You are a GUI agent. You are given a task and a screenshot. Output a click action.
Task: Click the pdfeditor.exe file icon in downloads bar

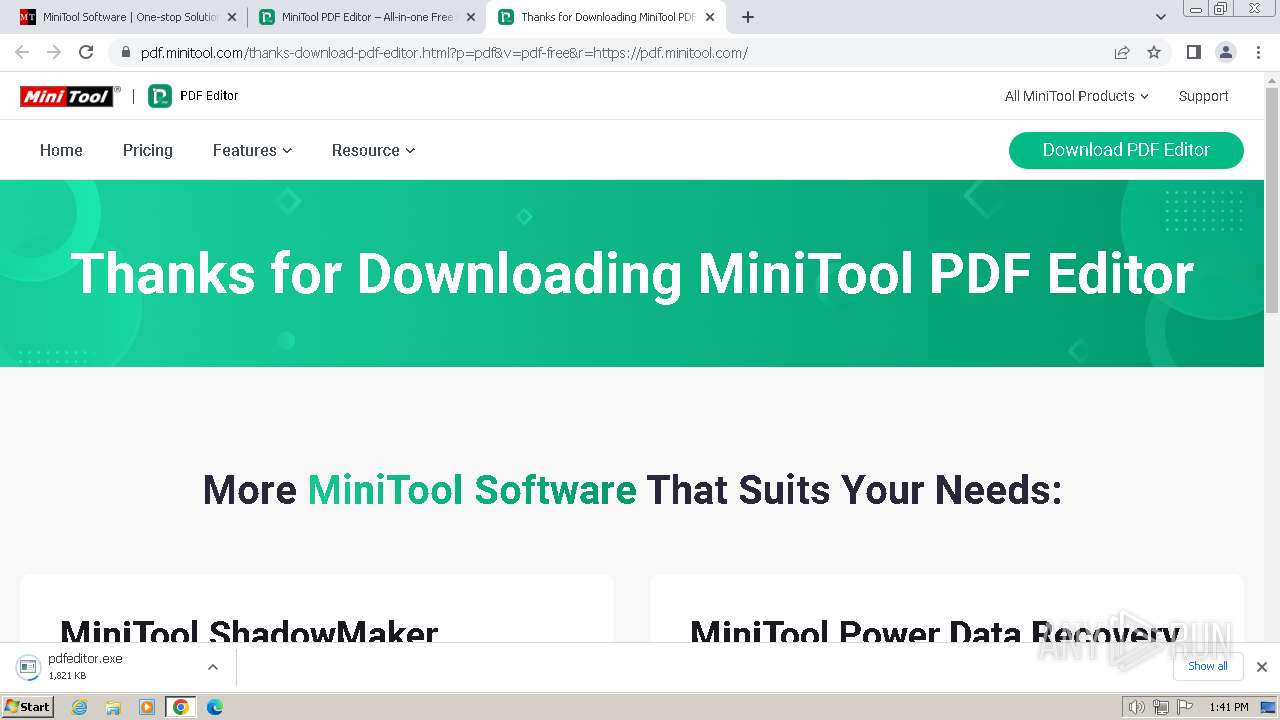click(28, 667)
